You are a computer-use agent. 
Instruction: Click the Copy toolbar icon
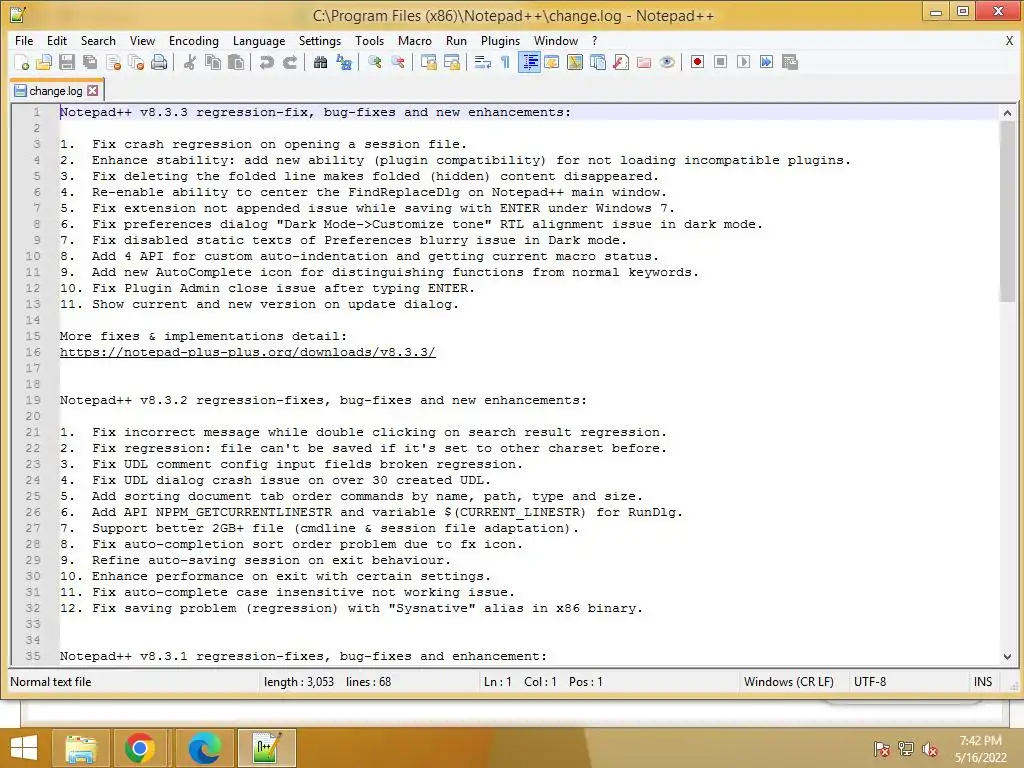213,62
